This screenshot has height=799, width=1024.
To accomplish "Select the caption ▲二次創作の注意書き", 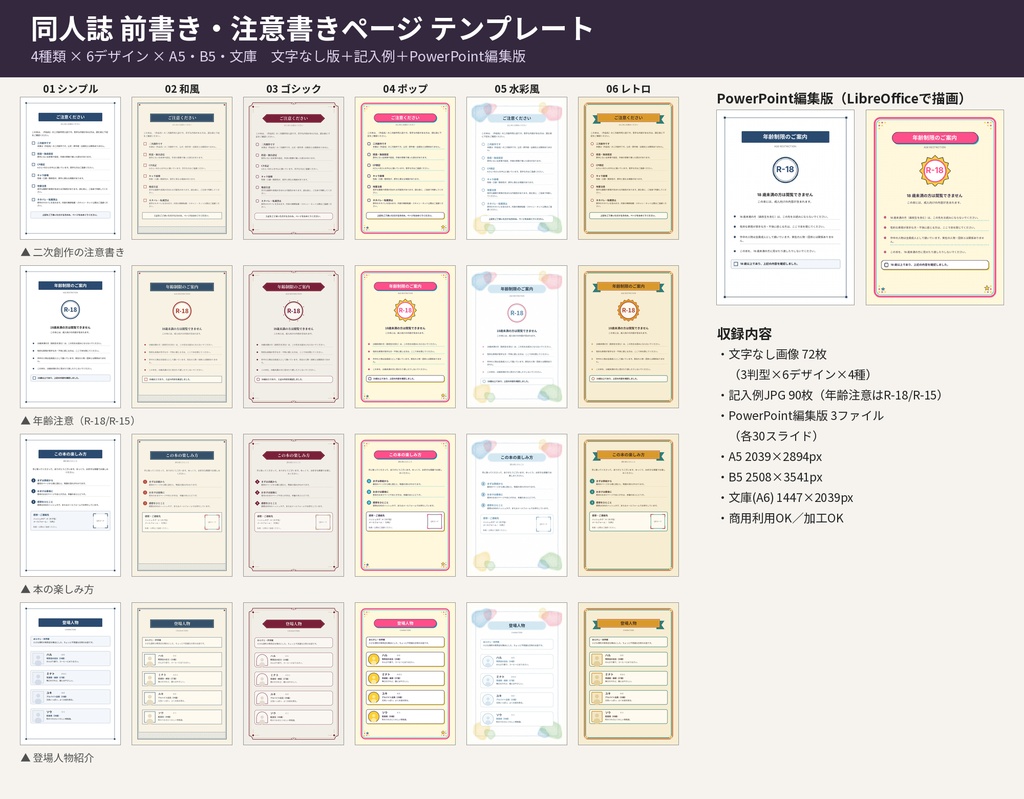I will (72, 252).
